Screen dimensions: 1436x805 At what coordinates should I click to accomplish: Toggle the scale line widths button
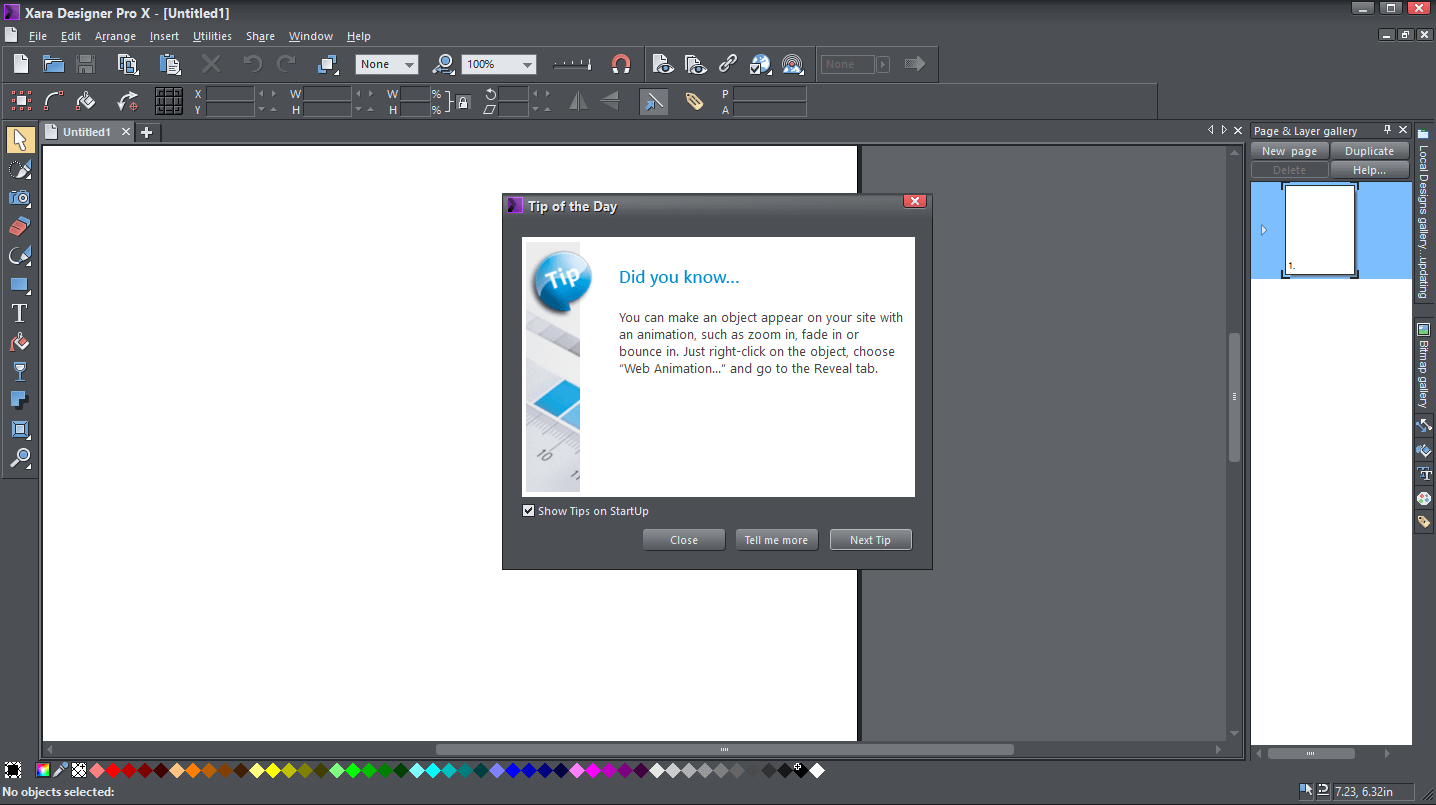tap(653, 101)
